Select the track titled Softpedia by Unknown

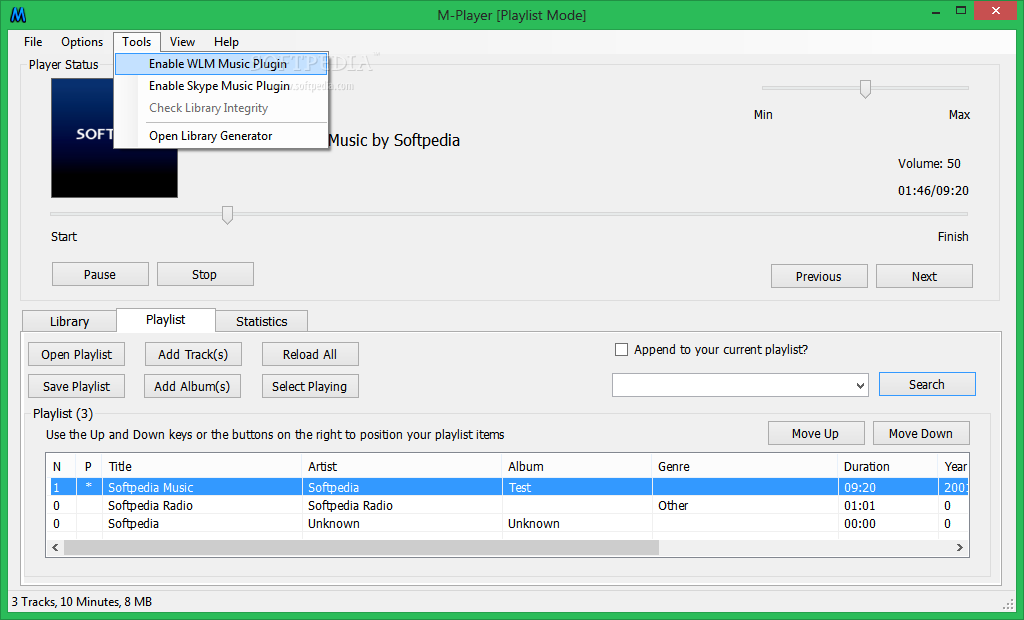pyautogui.click(x=509, y=523)
